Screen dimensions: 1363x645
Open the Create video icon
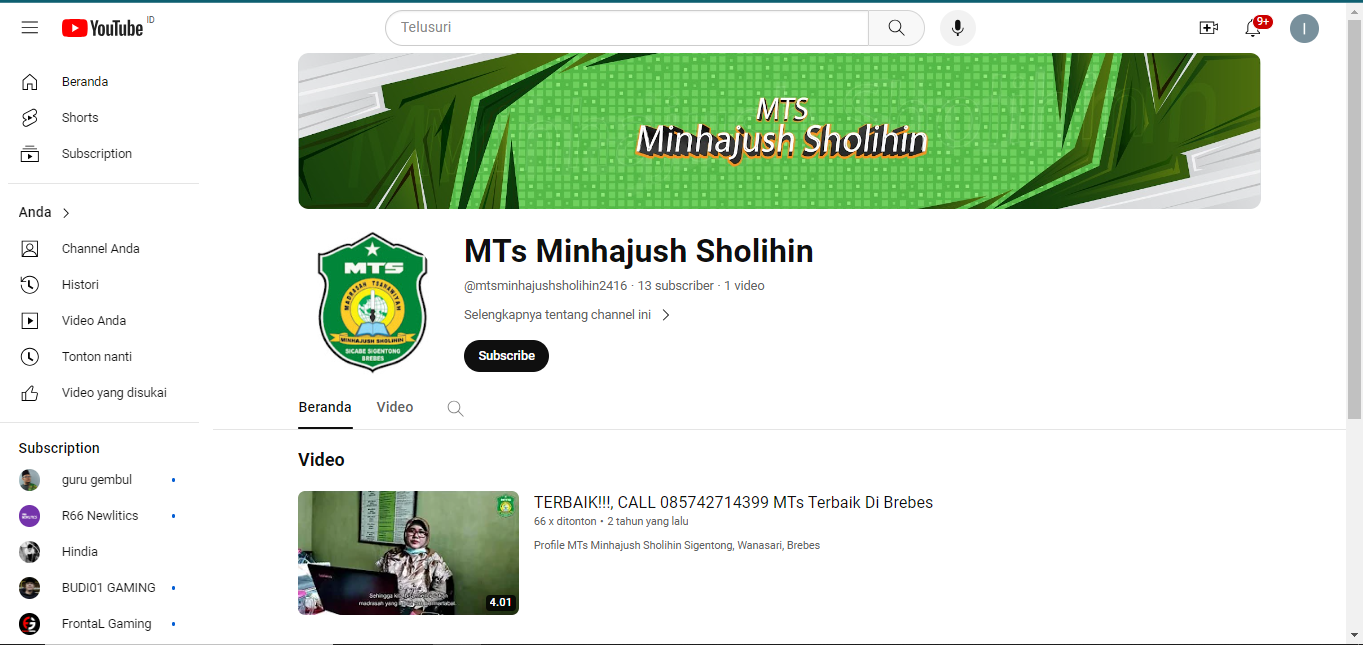click(x=1209, y=28)
